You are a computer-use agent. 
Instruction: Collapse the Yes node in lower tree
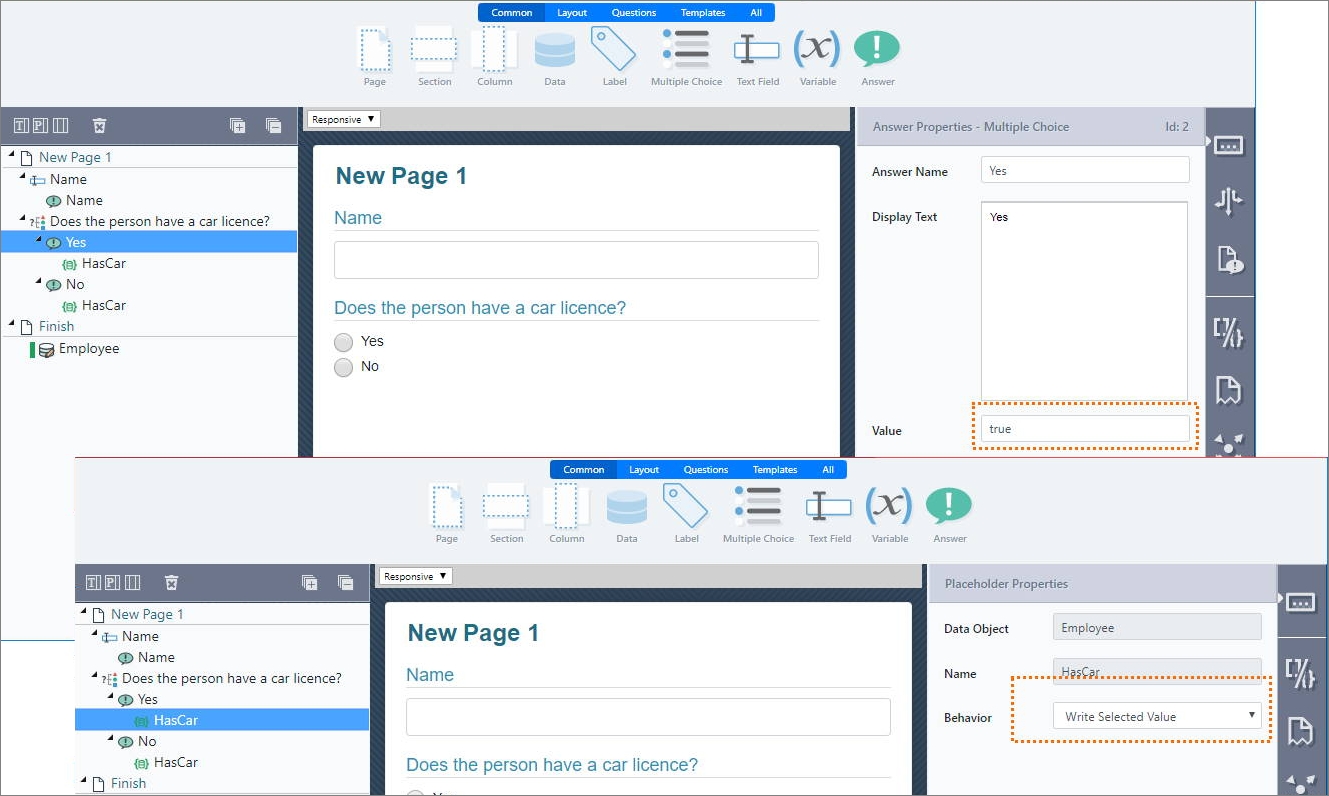111,696
